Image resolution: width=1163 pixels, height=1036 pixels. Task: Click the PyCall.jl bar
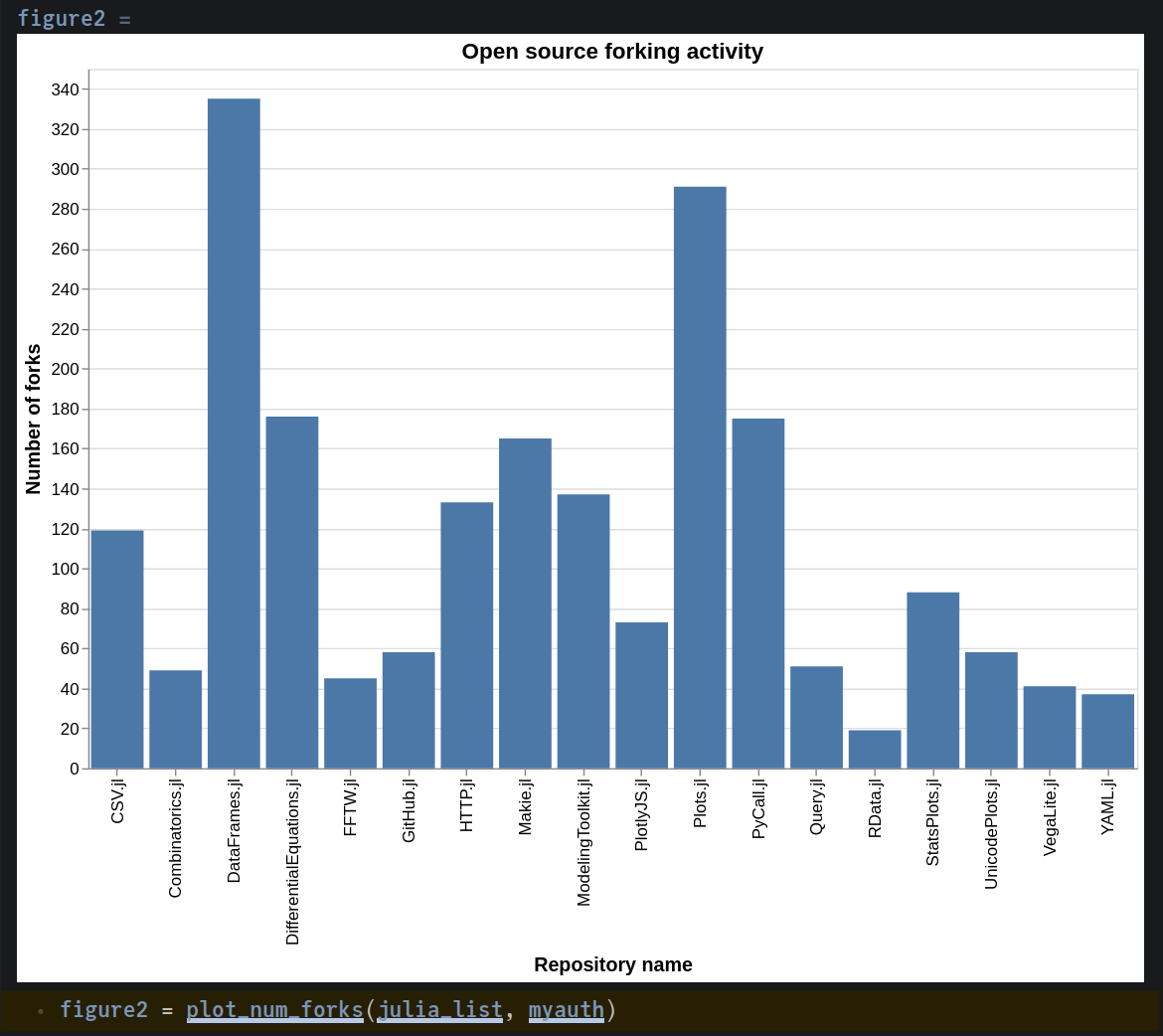[x=758, y=594]
